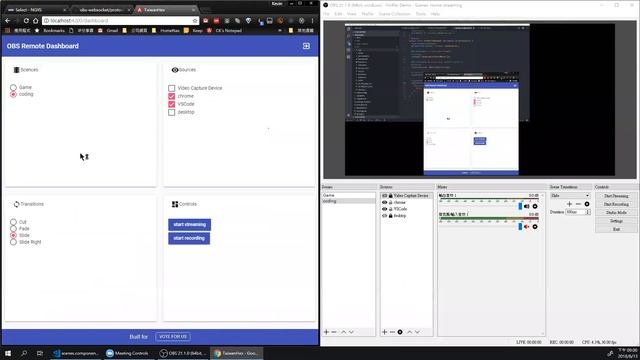
Task: Unmute the second mixer audio channel
Action: 527,227
